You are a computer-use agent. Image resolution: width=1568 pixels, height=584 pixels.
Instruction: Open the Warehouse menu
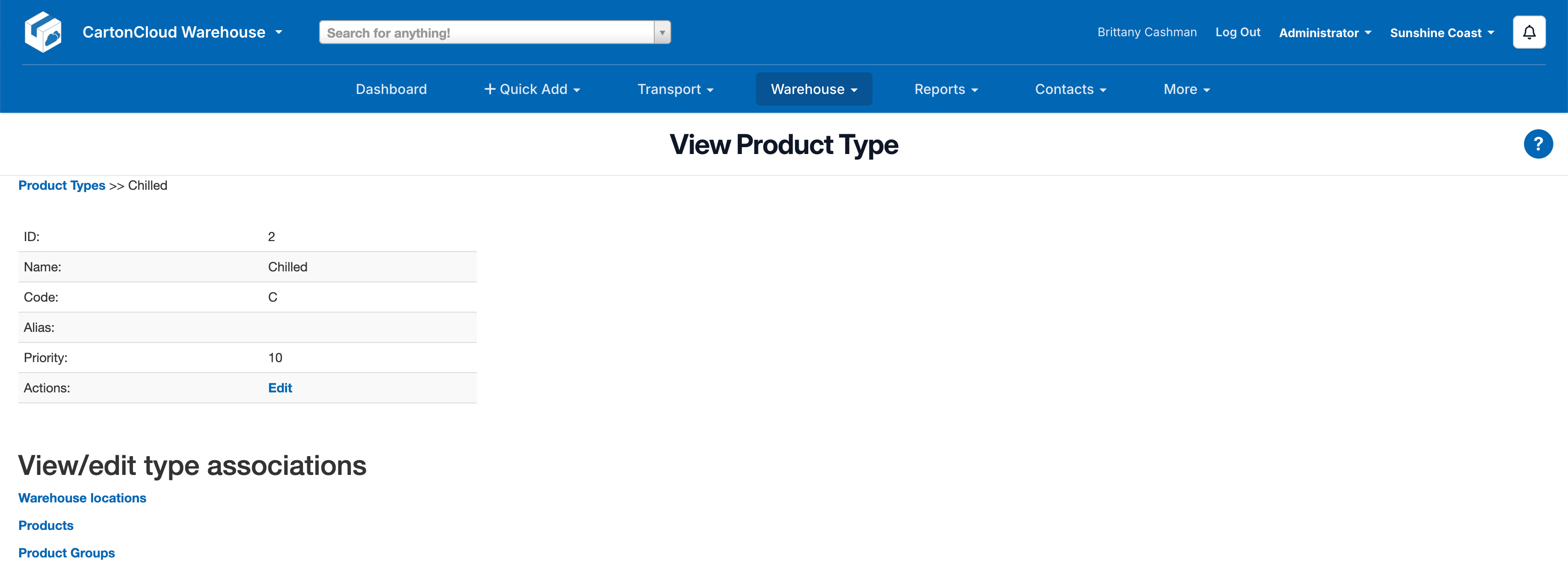pos(813,89)
